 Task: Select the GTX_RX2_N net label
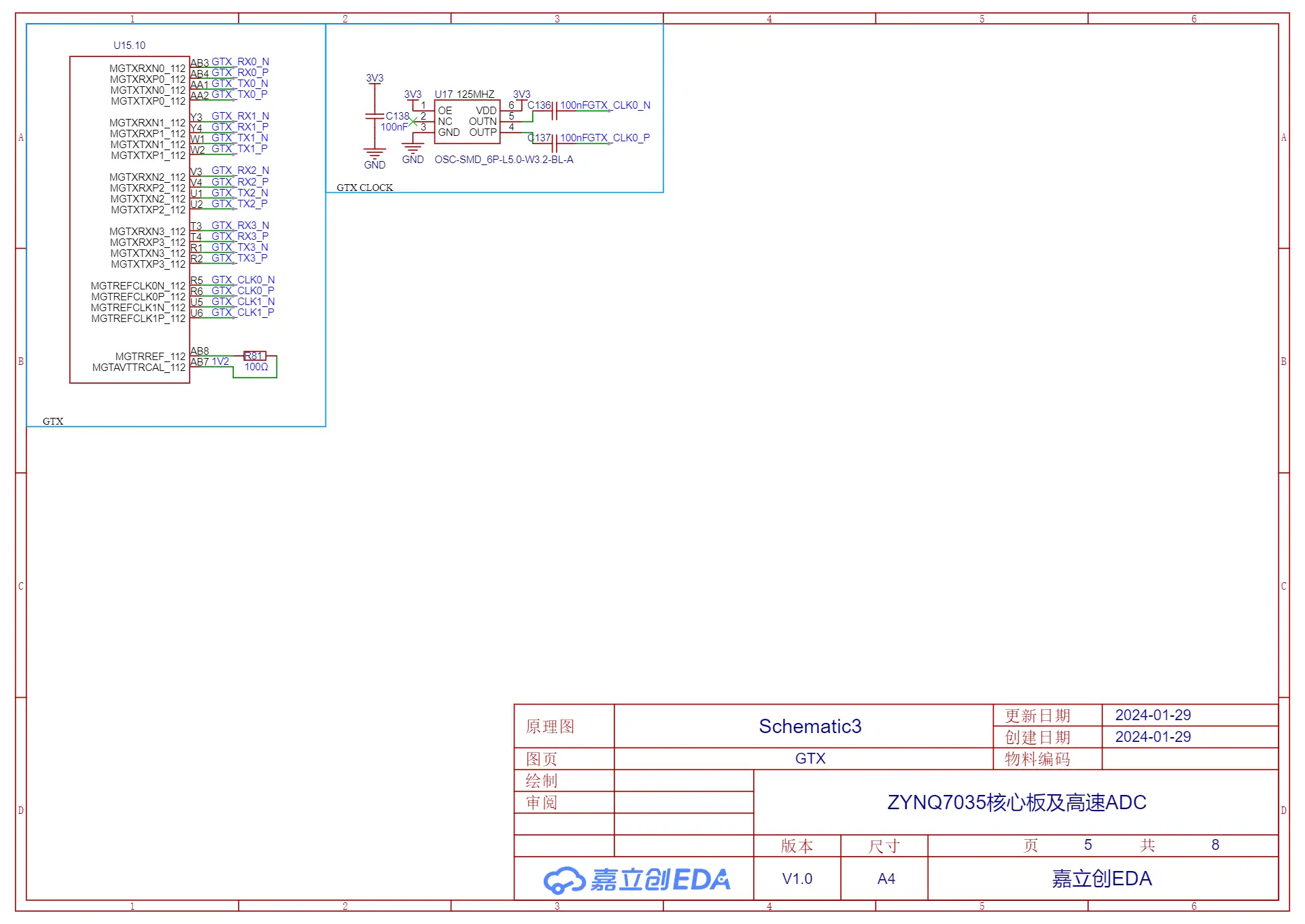(241, 171)
